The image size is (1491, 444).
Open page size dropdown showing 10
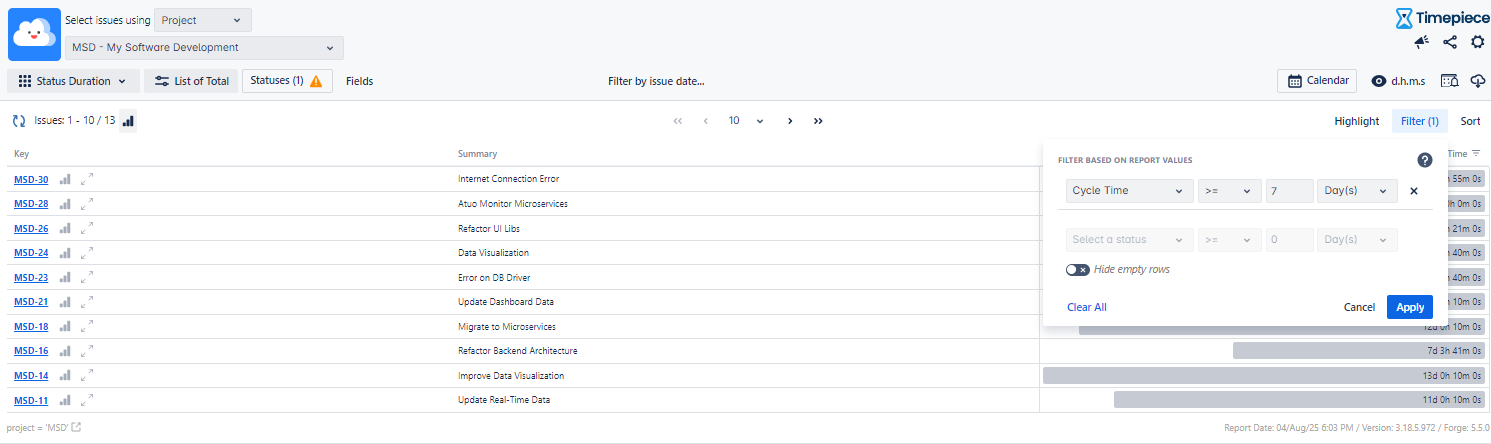tap(746, 121)
